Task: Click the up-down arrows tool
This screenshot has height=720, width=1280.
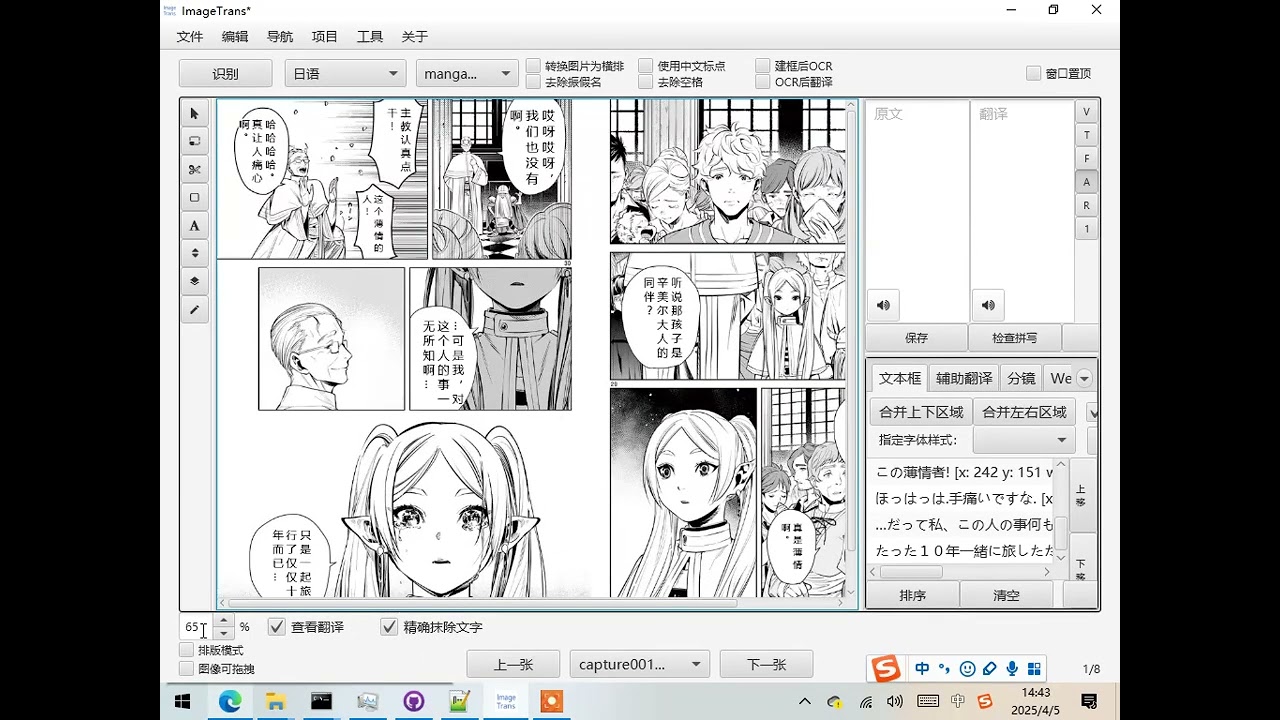Action: 194,254
